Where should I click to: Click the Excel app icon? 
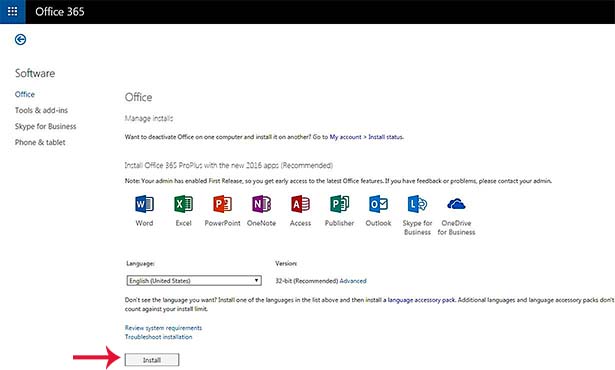point(183,204)
